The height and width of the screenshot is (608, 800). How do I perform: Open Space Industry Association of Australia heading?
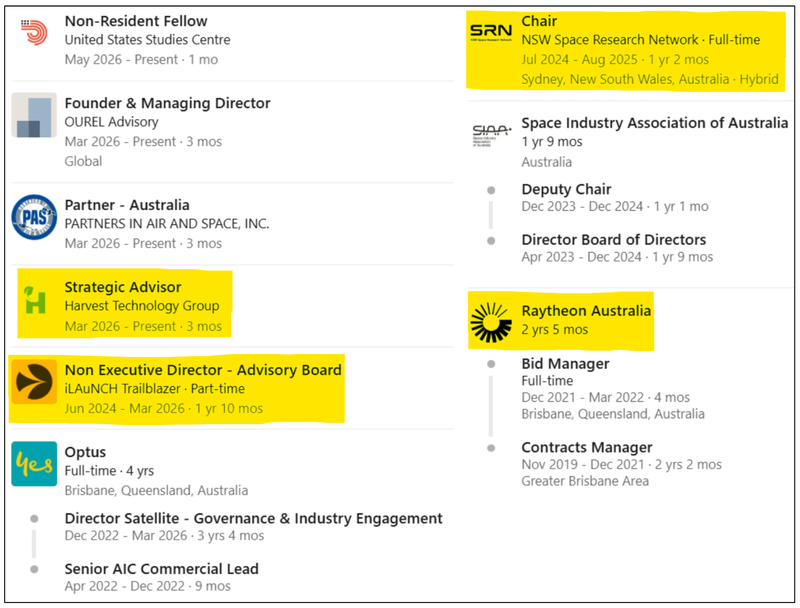point(655,123)
